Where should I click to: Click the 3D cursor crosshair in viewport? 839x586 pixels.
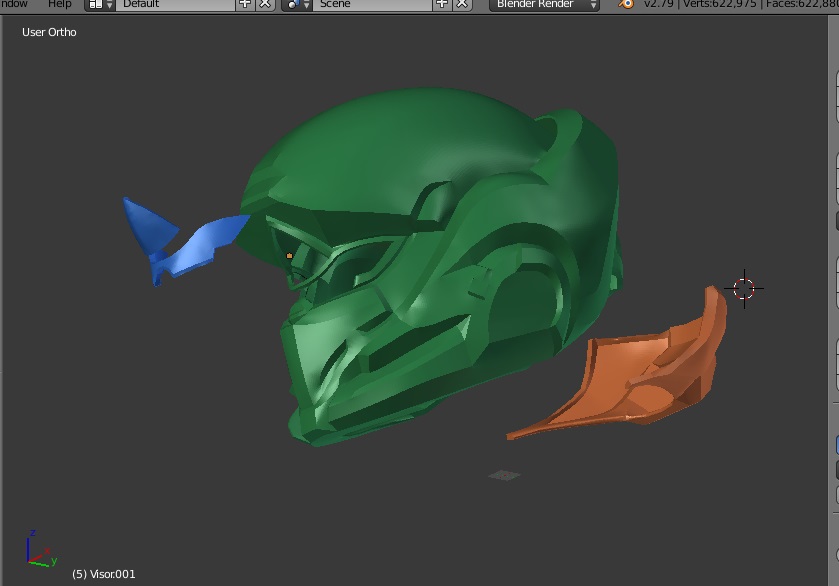(744, 289)
